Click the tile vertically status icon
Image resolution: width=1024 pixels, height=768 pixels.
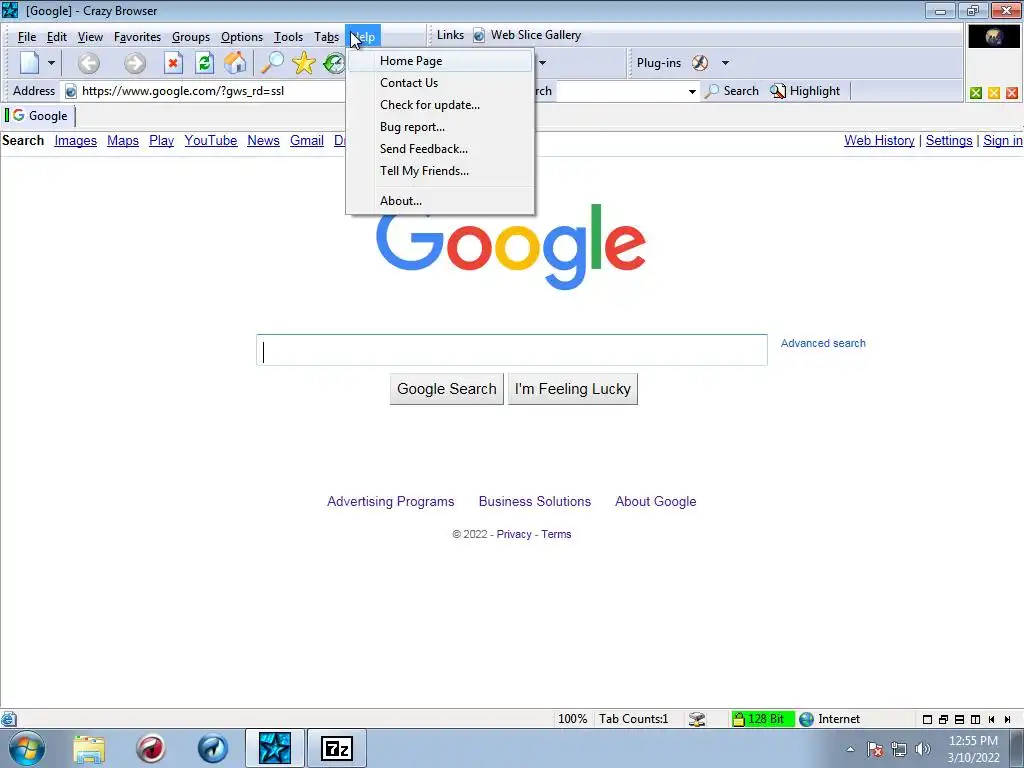coord(975,720)
